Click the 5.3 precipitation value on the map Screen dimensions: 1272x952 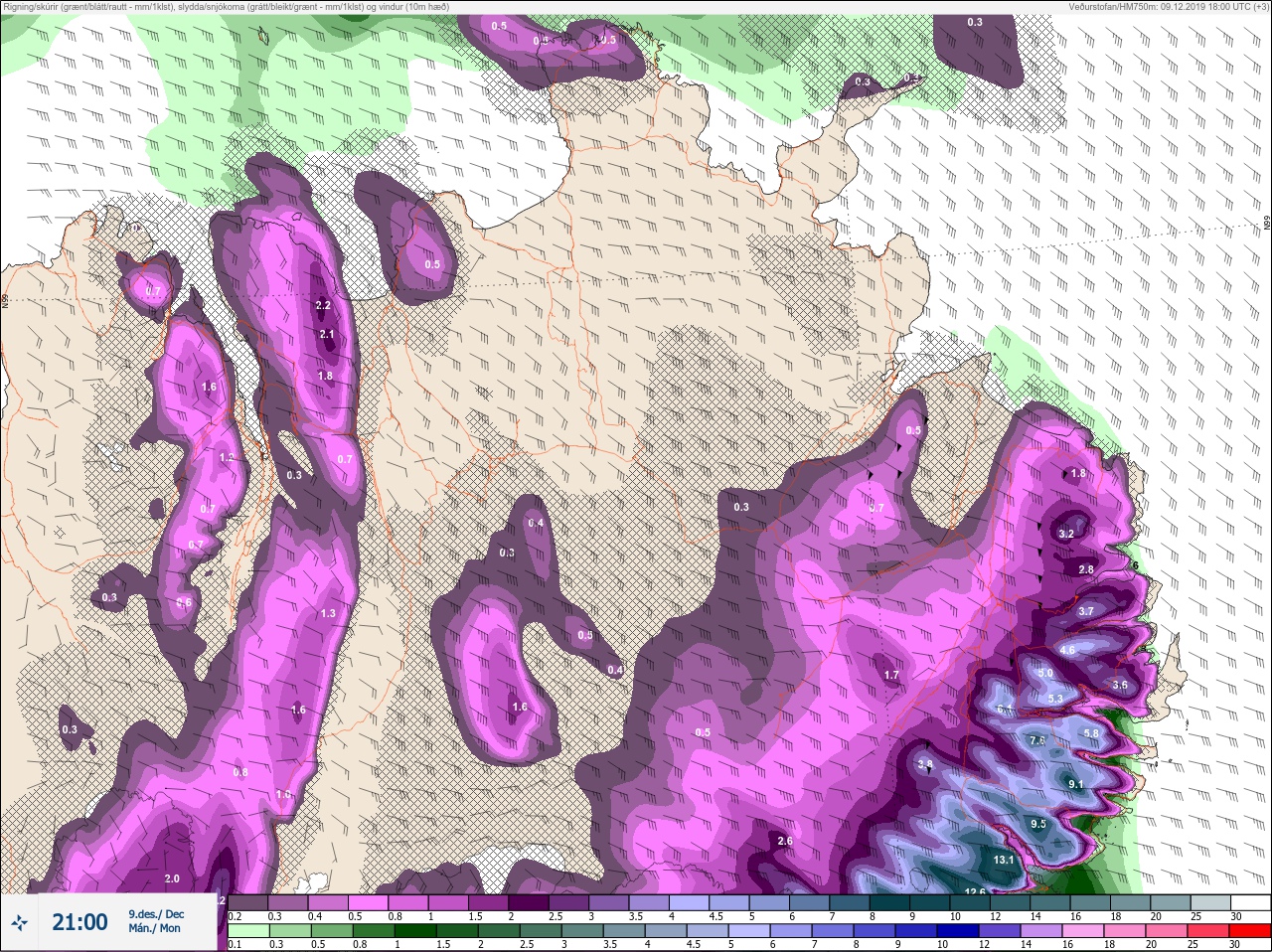[x=1055, y=699]
